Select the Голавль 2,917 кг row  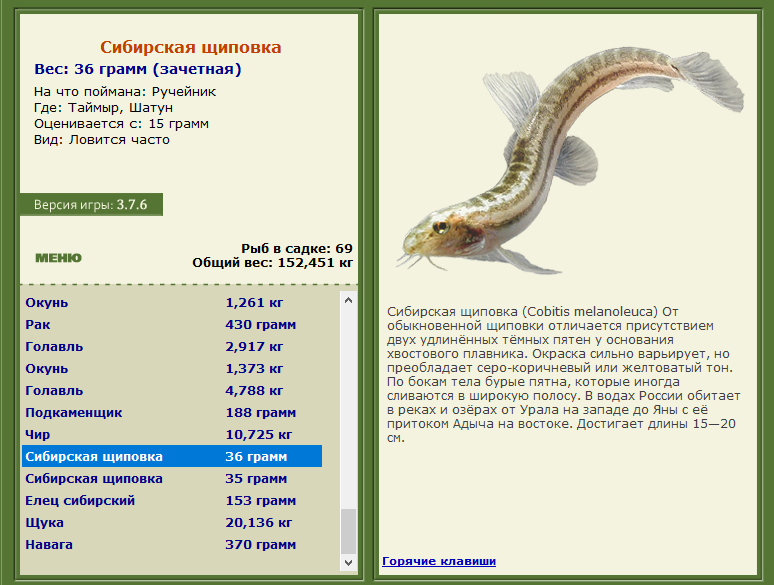pos(172,347)
